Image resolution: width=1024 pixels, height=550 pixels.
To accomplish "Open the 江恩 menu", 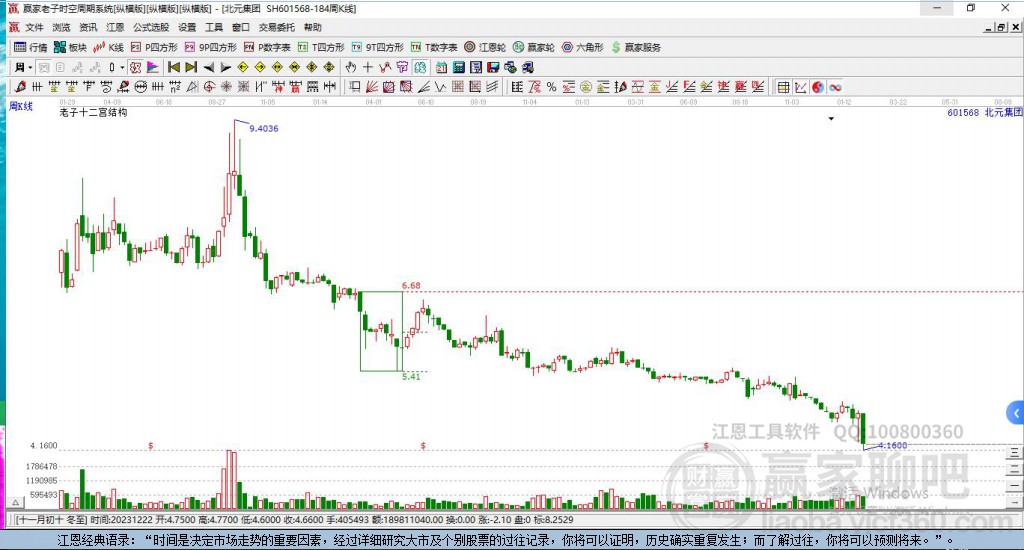I will pos(115,27).
